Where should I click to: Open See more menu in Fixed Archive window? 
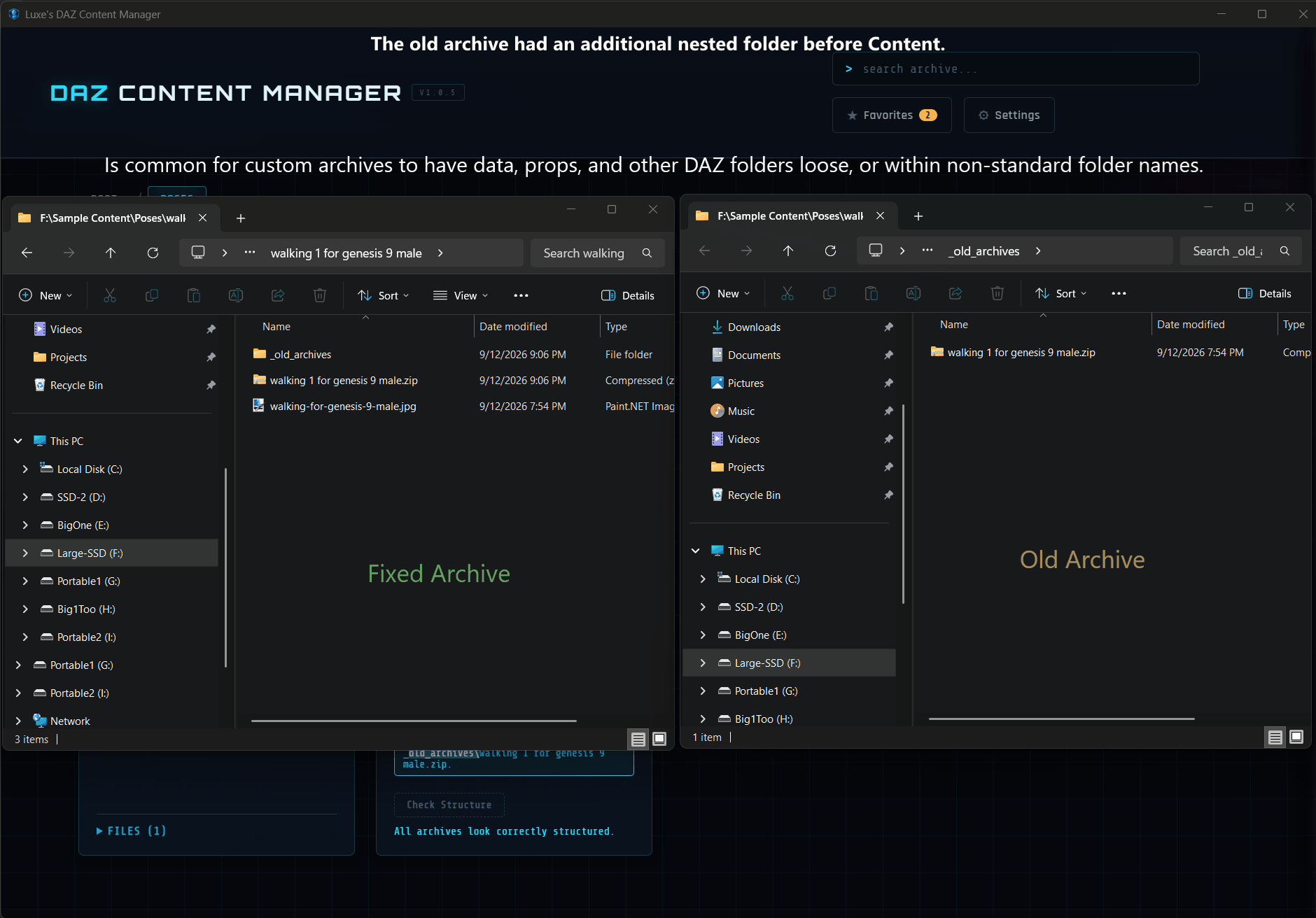pyautogui.click(x=521, y=295)
